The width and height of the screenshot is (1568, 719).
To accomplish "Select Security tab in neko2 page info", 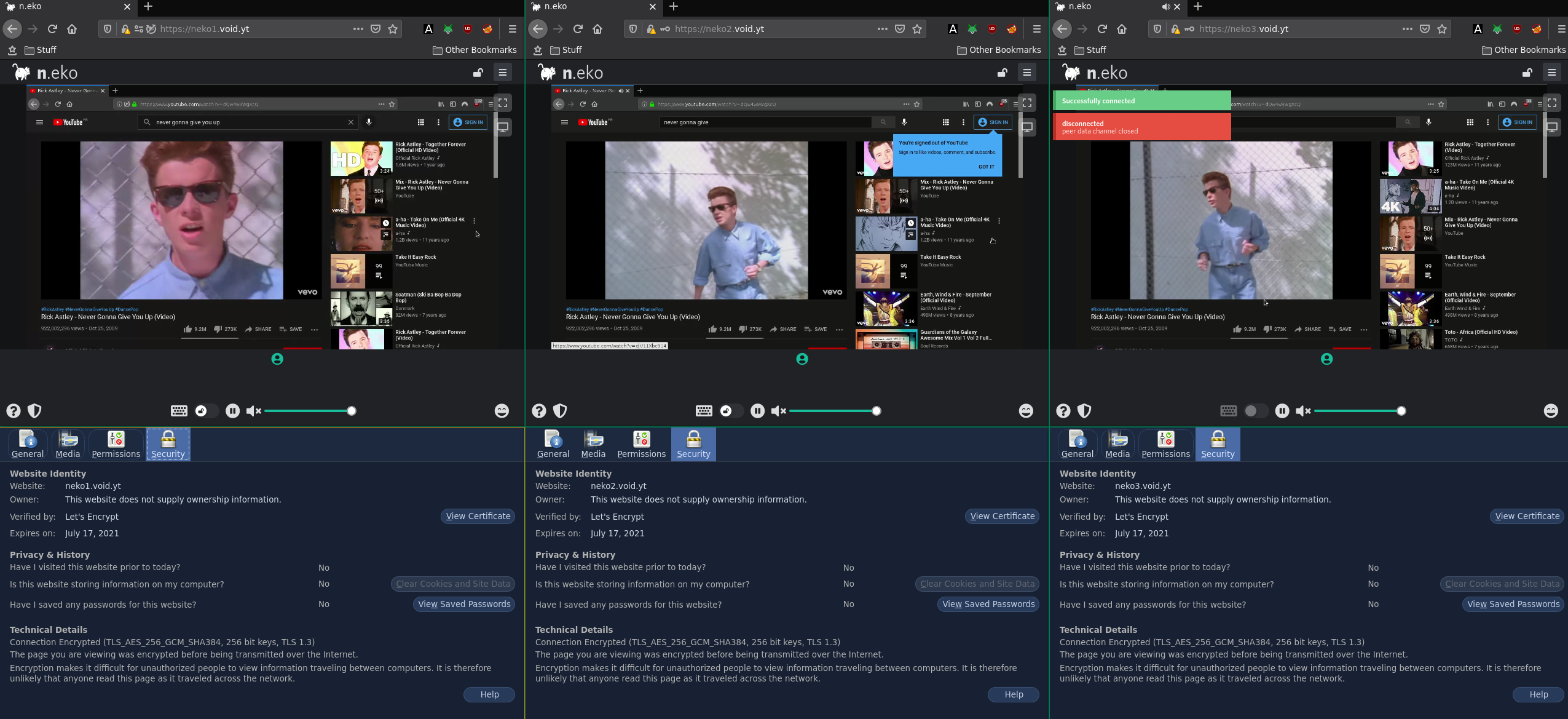I will tap(693, 444).
